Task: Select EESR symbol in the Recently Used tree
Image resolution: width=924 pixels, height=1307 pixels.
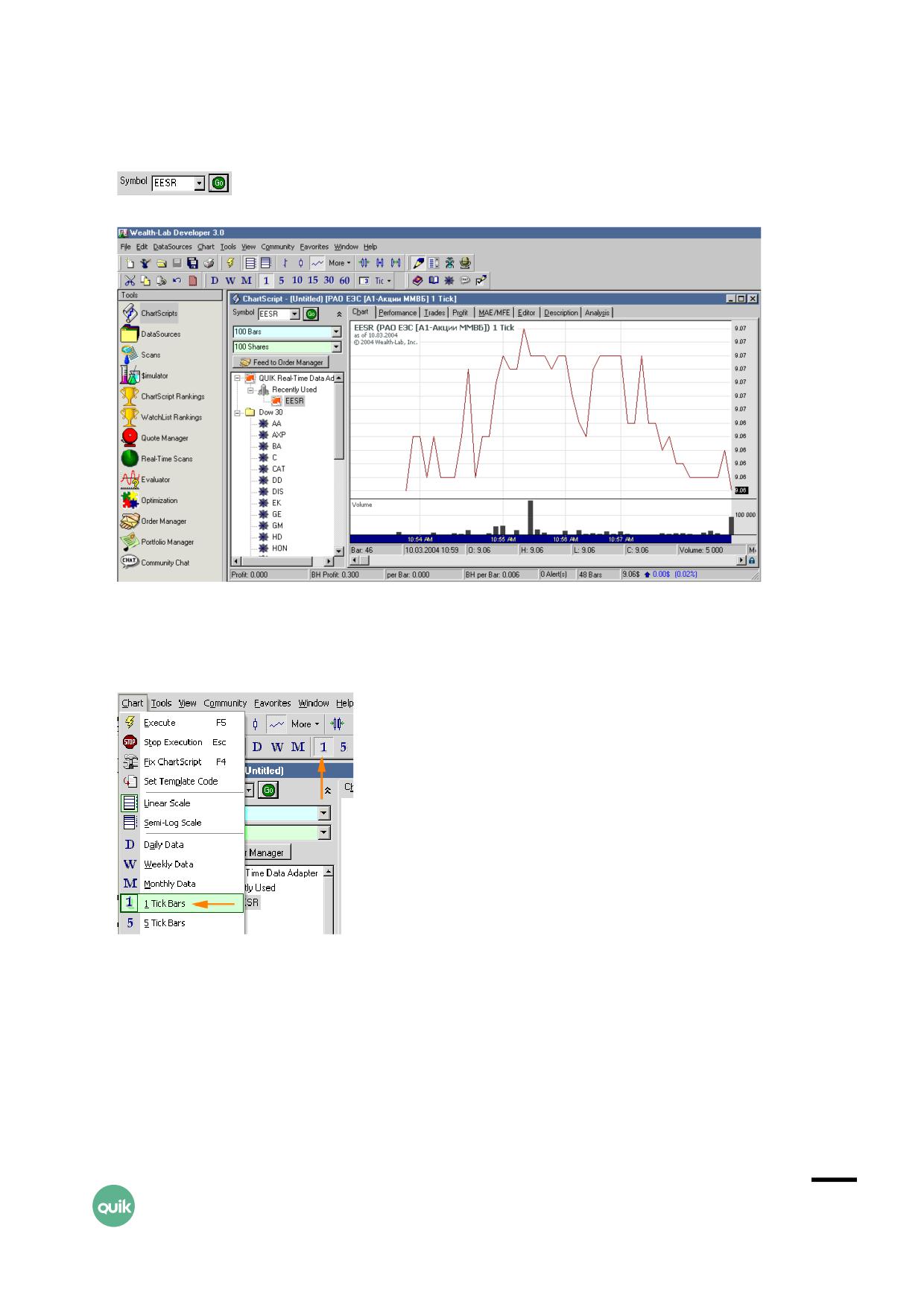Action: point(294,401)
